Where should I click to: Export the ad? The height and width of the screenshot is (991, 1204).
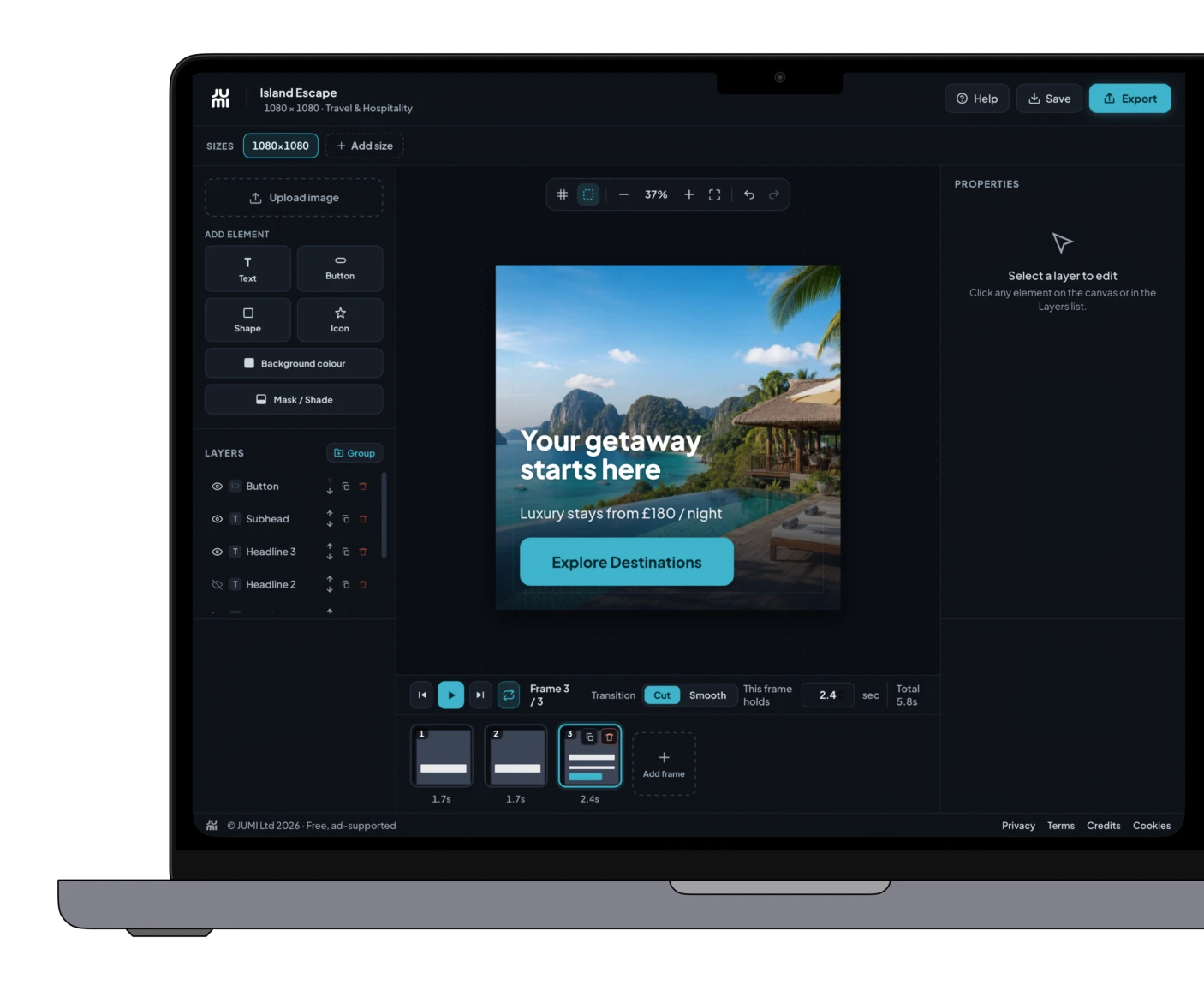coord(1130,99)
